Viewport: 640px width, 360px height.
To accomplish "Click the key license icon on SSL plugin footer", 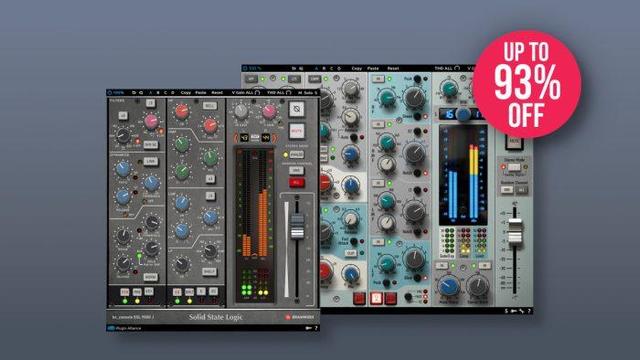I will point(309,328).
